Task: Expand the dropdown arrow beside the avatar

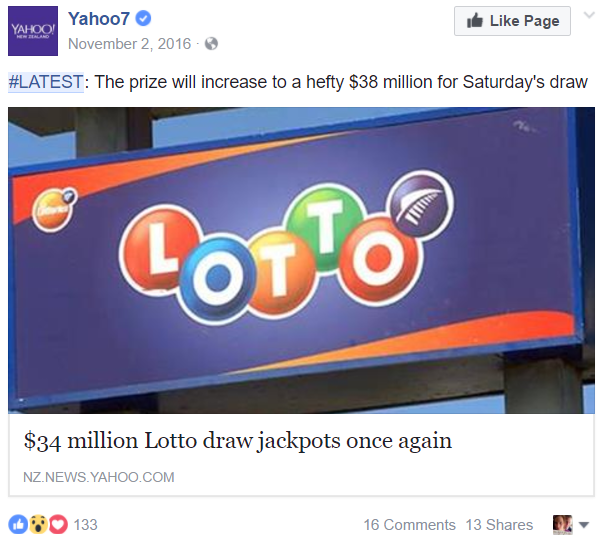Action: click(584, 525)
